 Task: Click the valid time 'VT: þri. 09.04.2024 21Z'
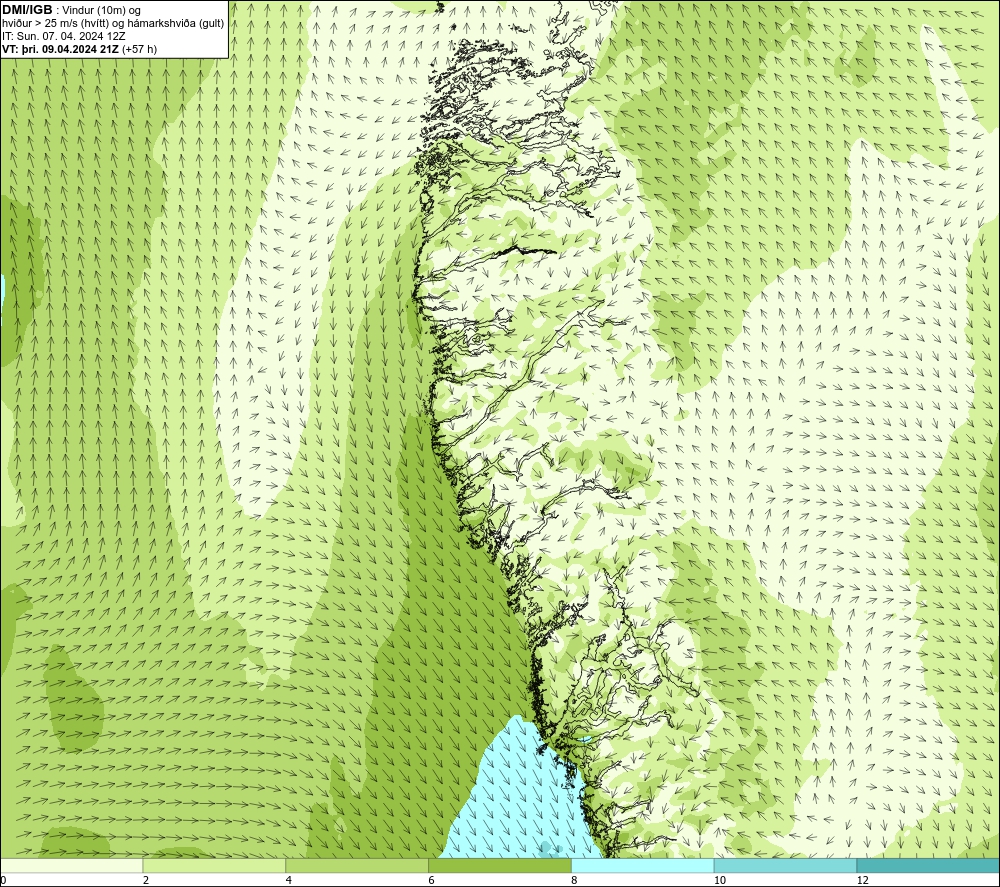pos(60,49)
